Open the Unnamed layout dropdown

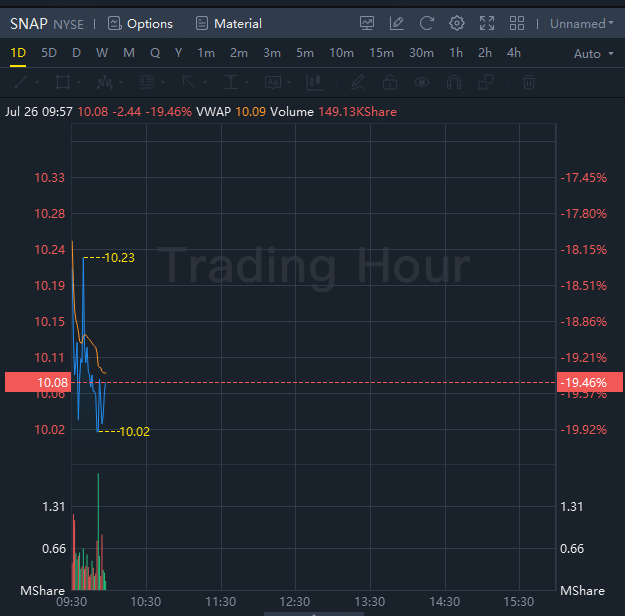click(582, 24)
